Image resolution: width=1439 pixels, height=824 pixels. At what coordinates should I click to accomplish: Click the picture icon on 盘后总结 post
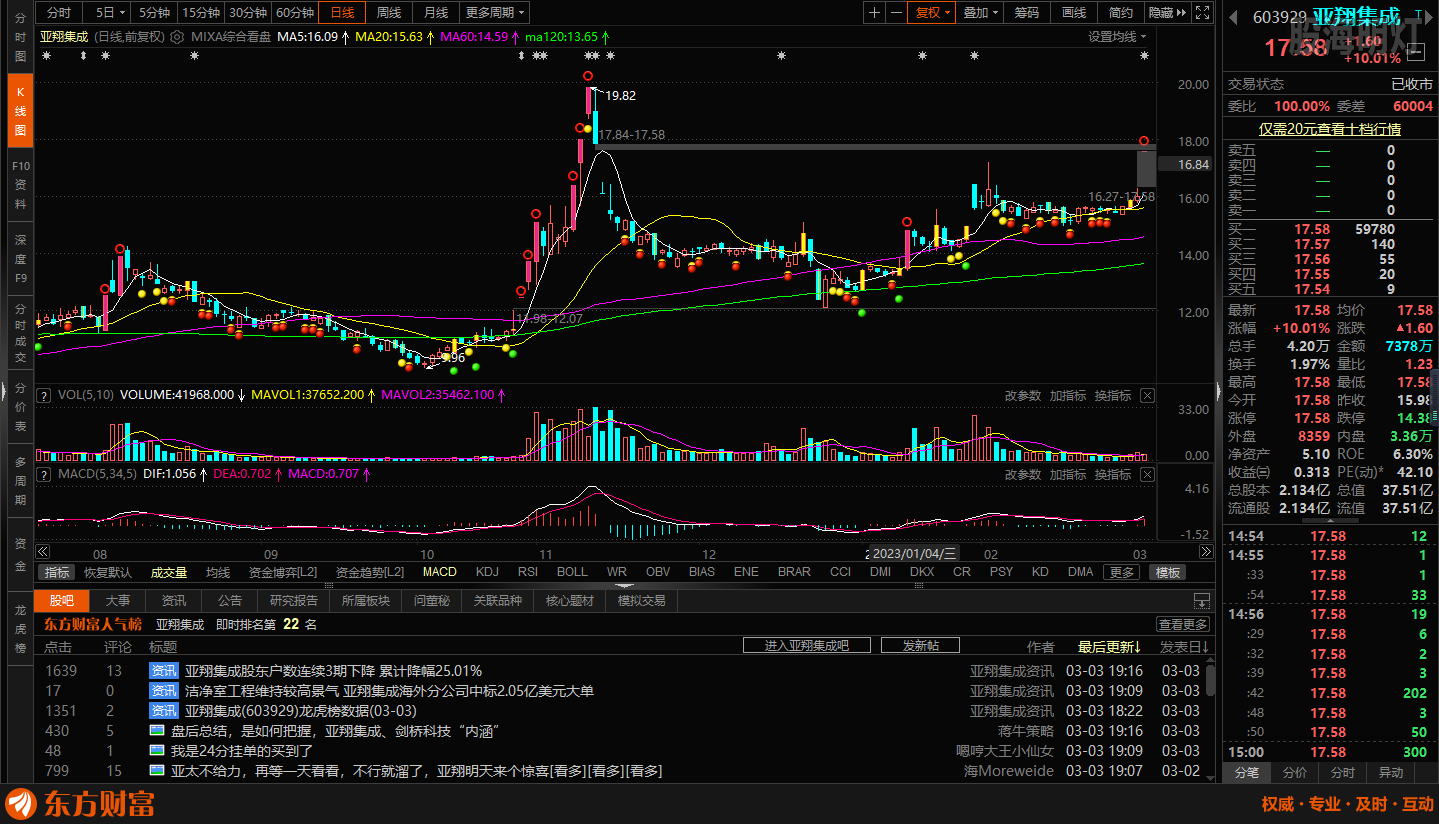(156, 731)
